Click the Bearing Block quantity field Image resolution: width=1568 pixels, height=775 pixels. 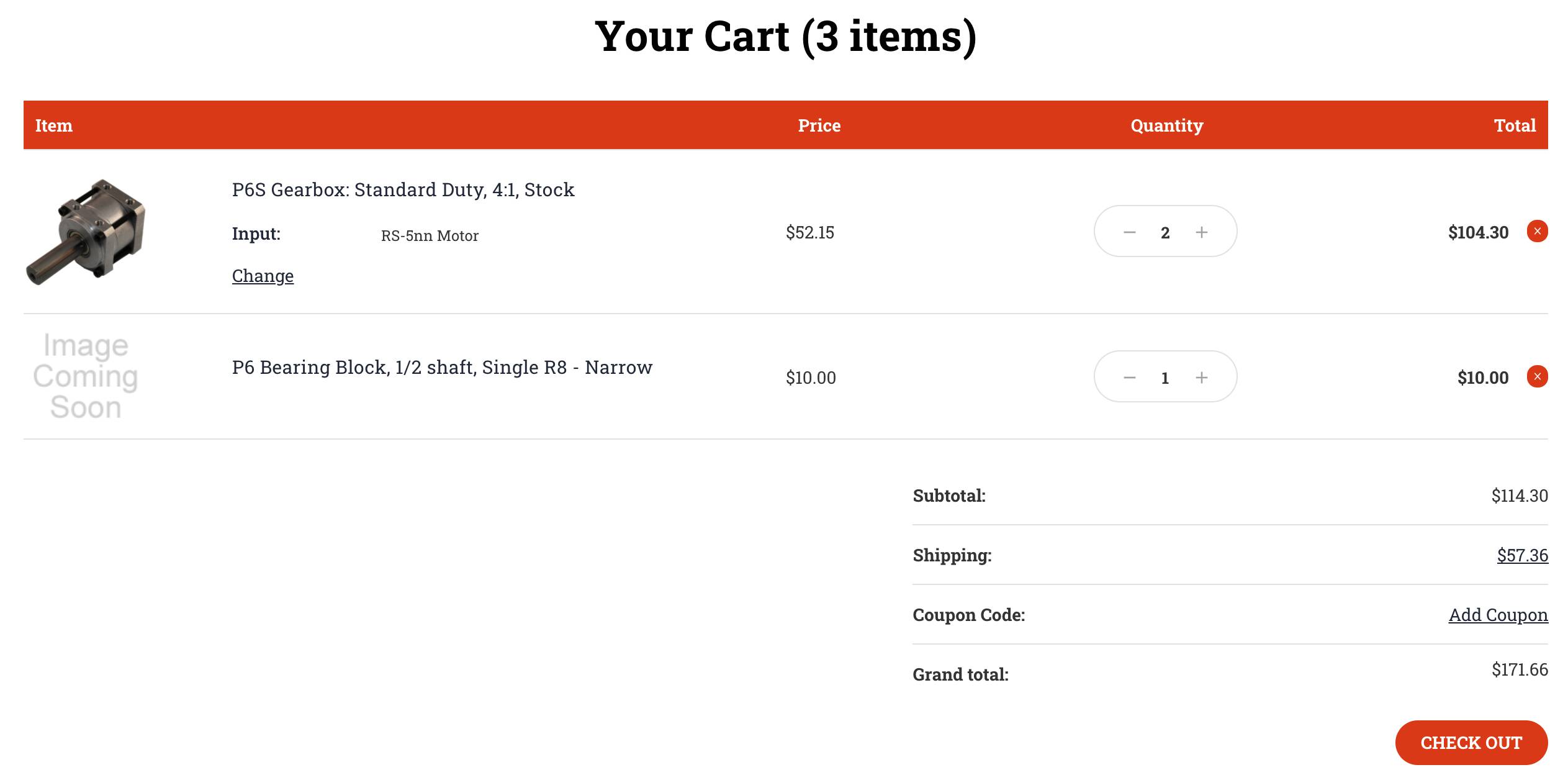click(1165, 378)
